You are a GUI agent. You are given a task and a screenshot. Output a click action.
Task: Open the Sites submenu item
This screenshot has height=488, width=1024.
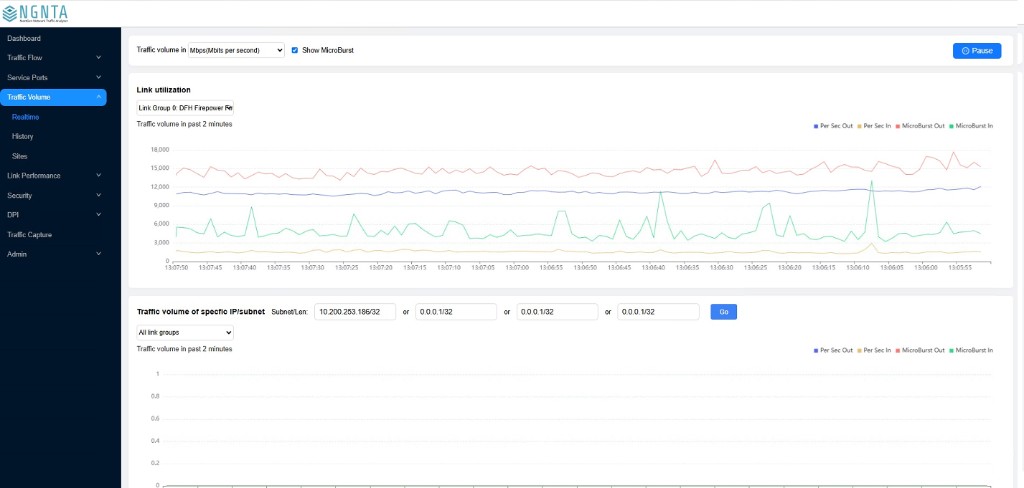pos(20,156)
